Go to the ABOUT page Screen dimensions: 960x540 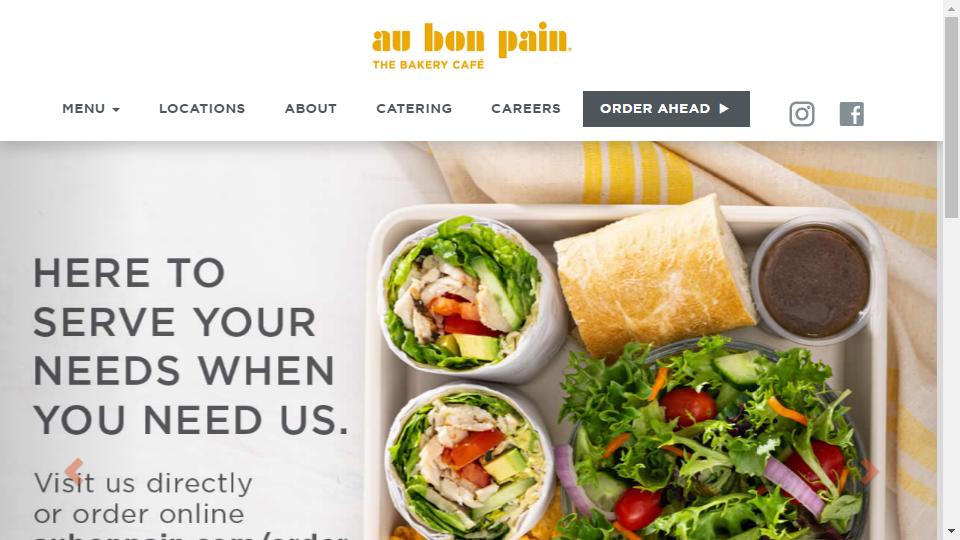[x=310, y=108]
